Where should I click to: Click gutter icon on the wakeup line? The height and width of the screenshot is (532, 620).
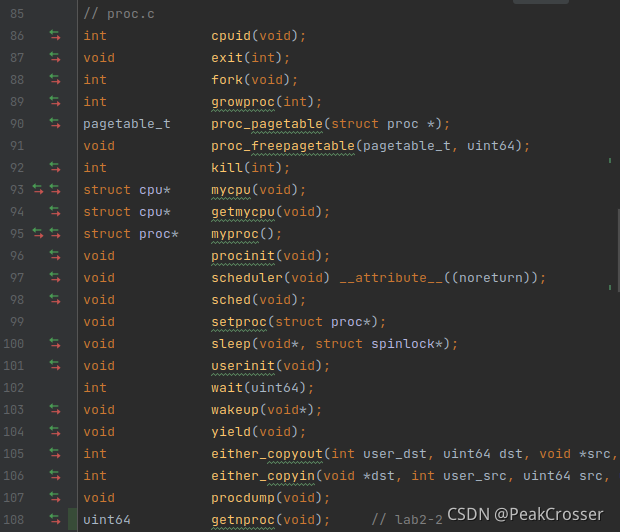point(55,410)
